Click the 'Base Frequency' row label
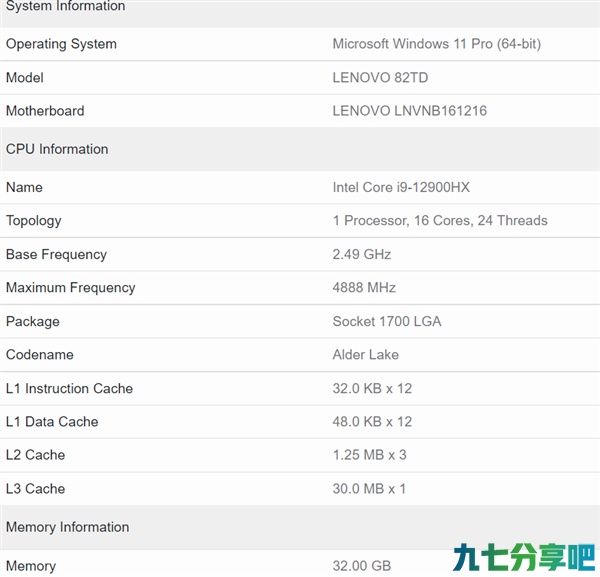The width and height of the screenshot is (600, 577). click(x=56, y=255)
